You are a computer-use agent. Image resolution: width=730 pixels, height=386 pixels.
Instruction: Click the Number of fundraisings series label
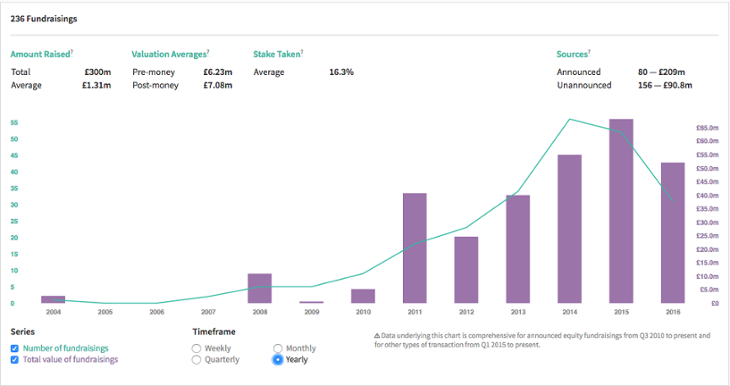66,348
